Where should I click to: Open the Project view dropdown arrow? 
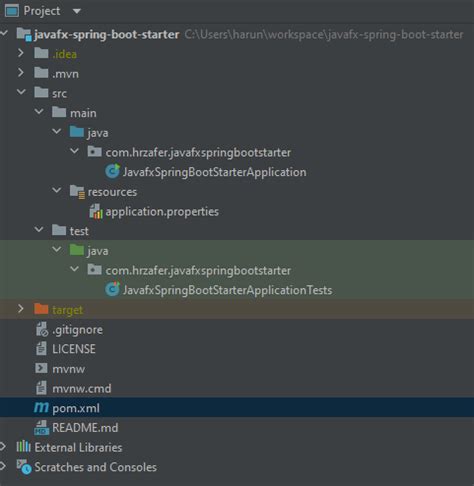click(x=77, y=11)
